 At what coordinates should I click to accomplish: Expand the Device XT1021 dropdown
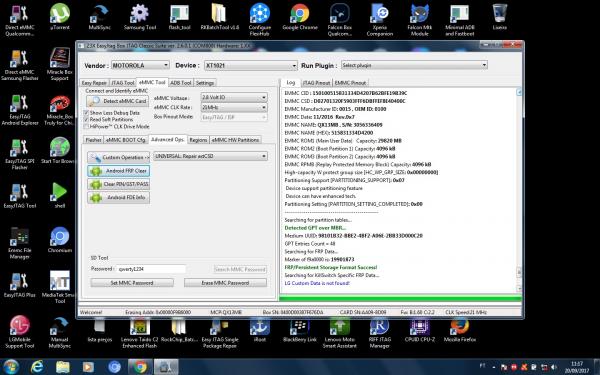click(x=251, y=65)
